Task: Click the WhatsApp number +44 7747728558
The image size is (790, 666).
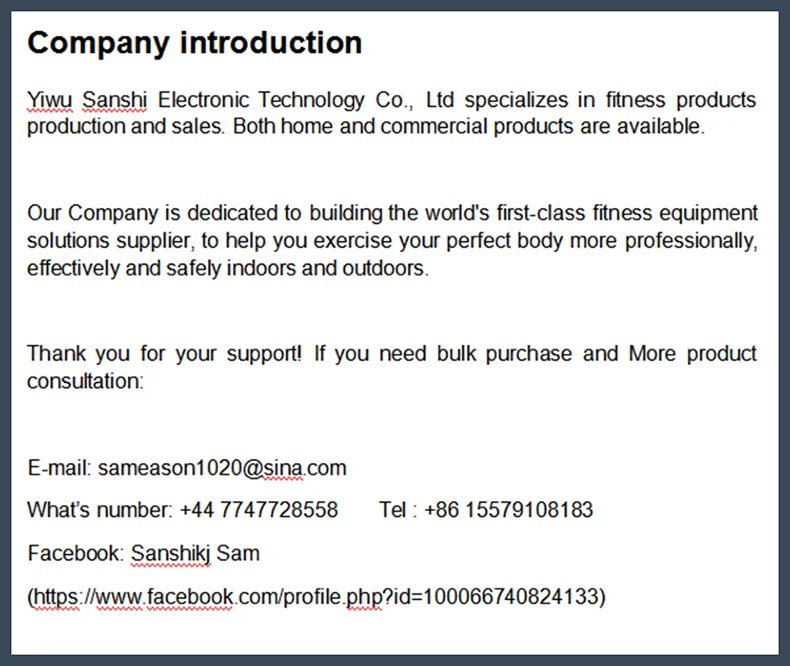Action: [x=258, y=510]
